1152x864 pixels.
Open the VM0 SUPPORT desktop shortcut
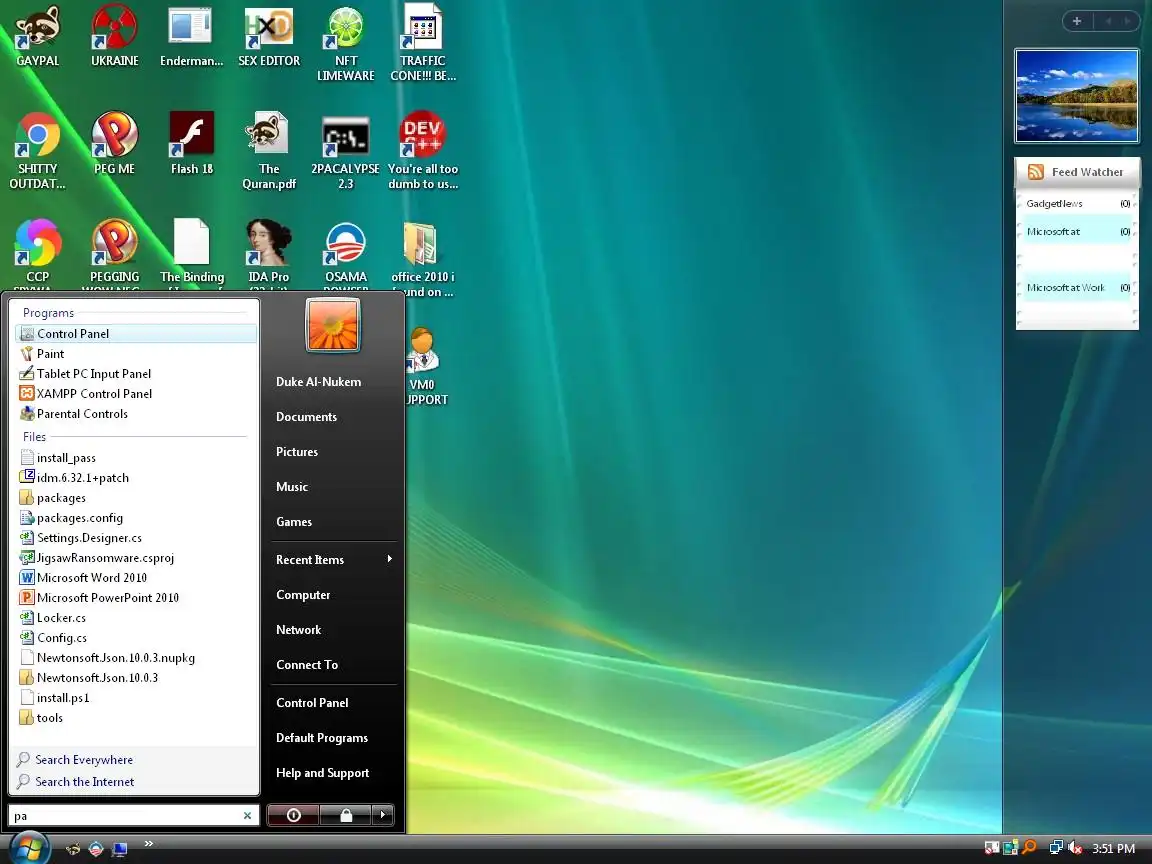[425, 366]
